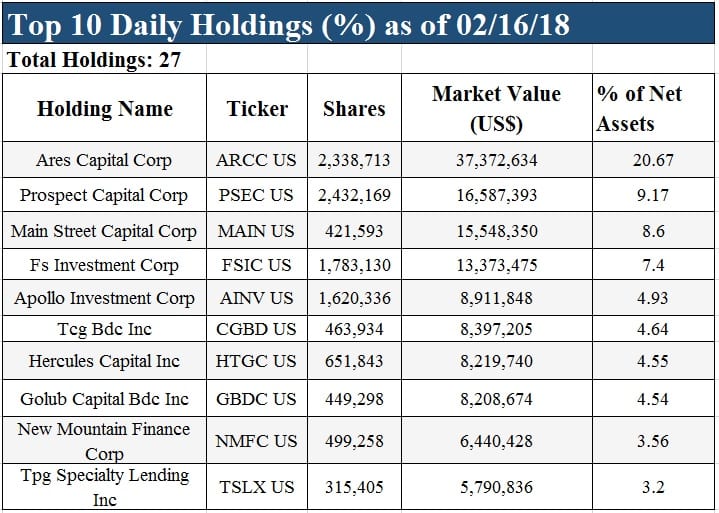This screenshot has height=513, width=719.
Task: Select the PSEC US ticker cell
Action: 257,195
